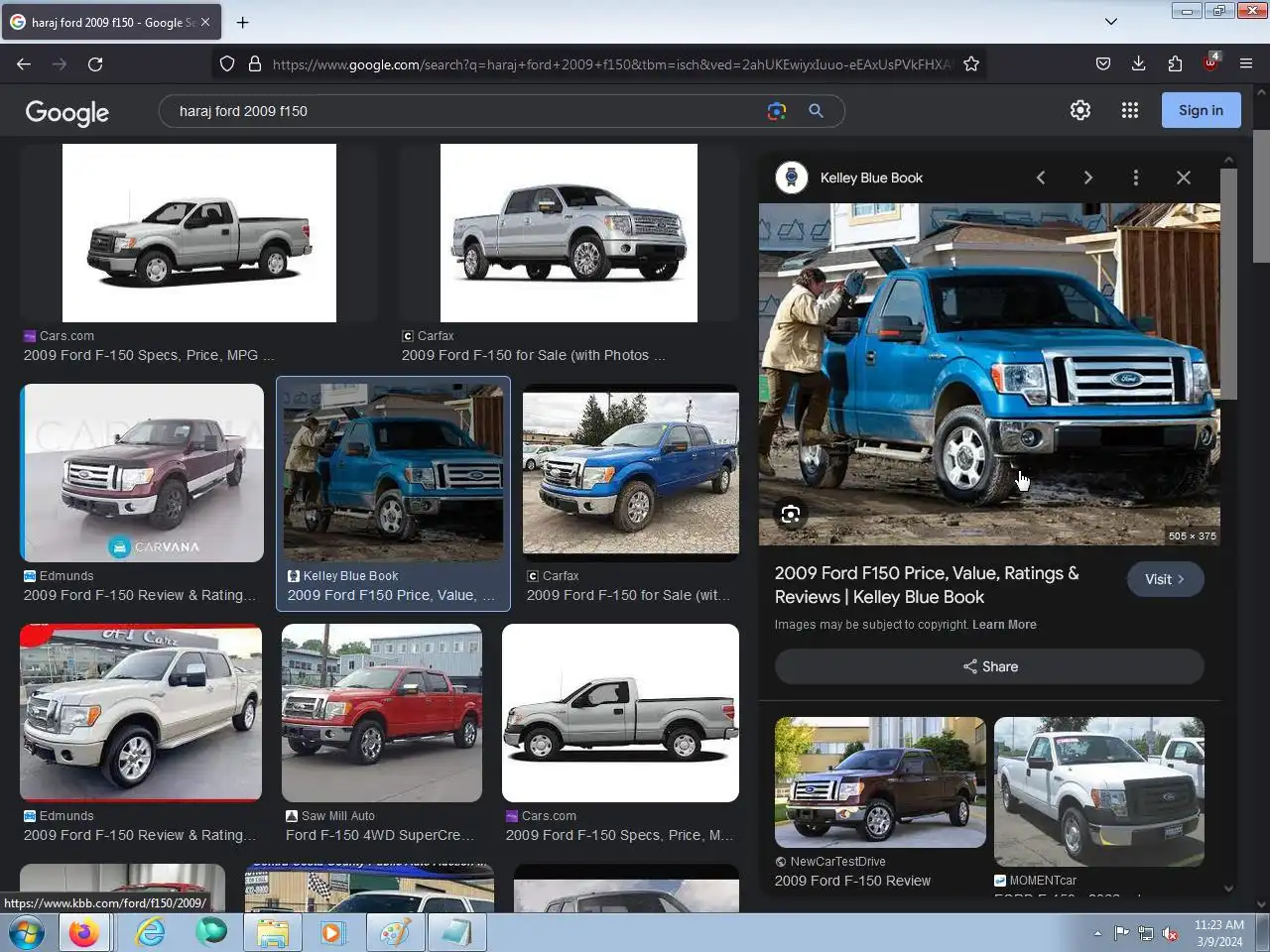Click the large blue F-150 preview image
Viewport: 1270px width, 952px height.
coord(989,374)
